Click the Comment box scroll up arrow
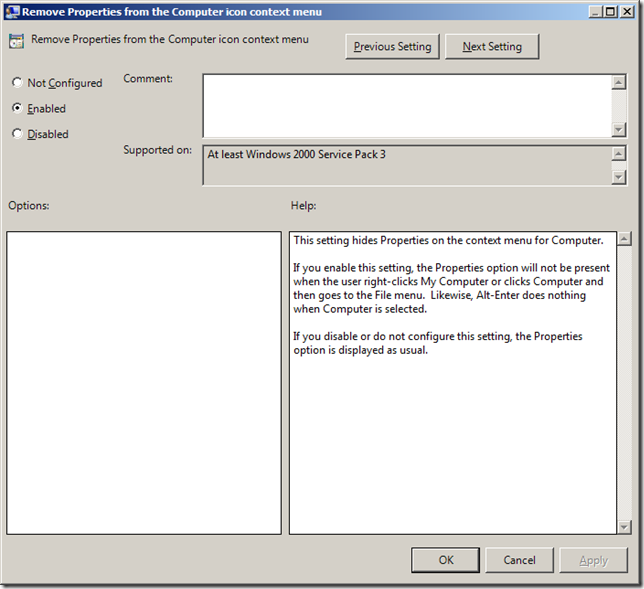Screen dimensions: 644x589 [x=619, y=82]
